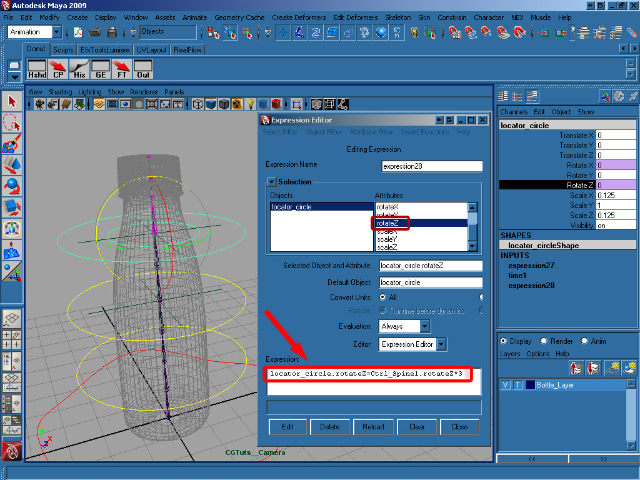The height and width of the screenshot is (480, 640).
Task: Collapse the Selection section arrow
Action: pyautogui.click(x=270, y=181)
